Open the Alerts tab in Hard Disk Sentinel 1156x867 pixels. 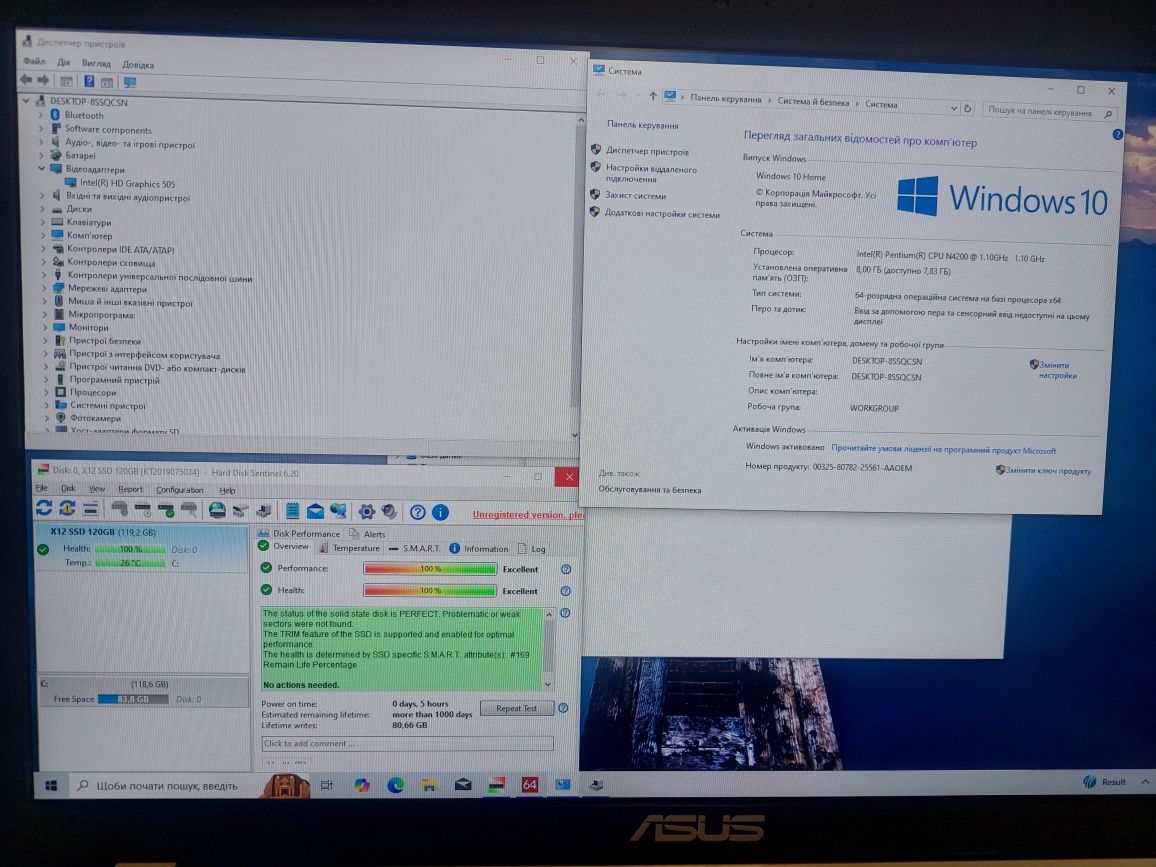pos(368,534)
